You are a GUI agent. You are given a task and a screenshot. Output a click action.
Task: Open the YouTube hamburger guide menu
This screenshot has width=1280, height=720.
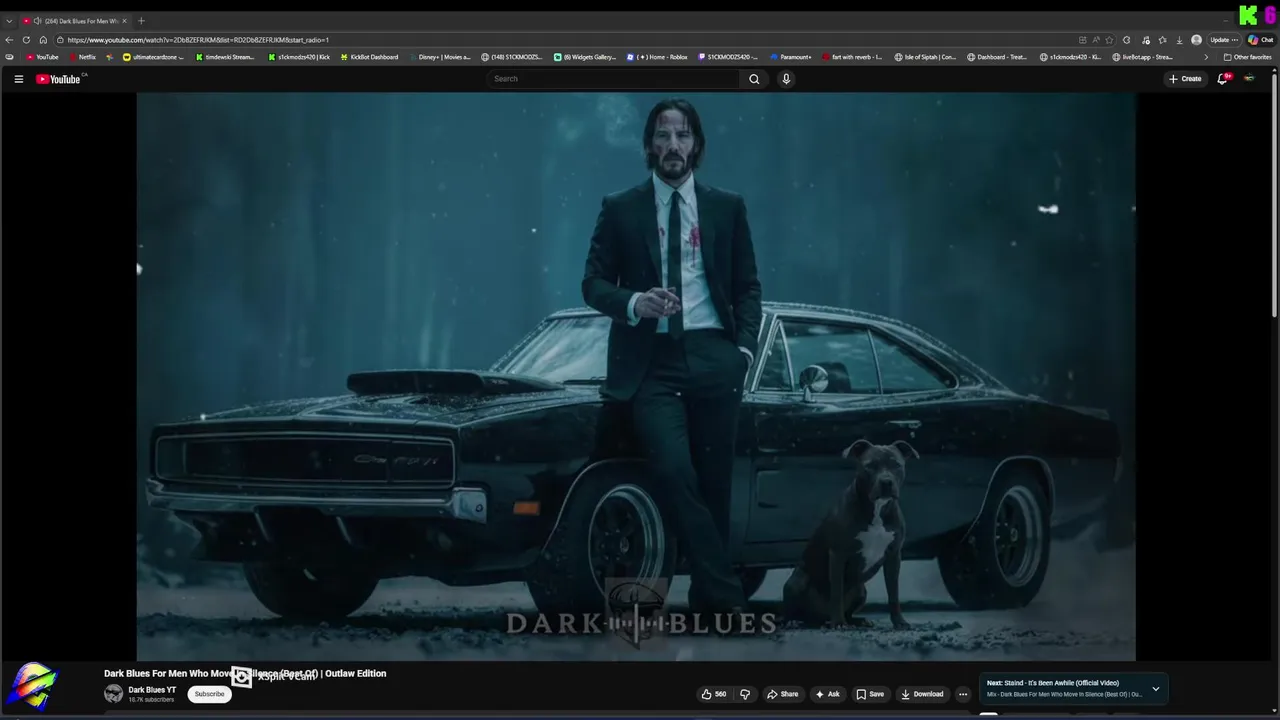click(x=18, y=79)
